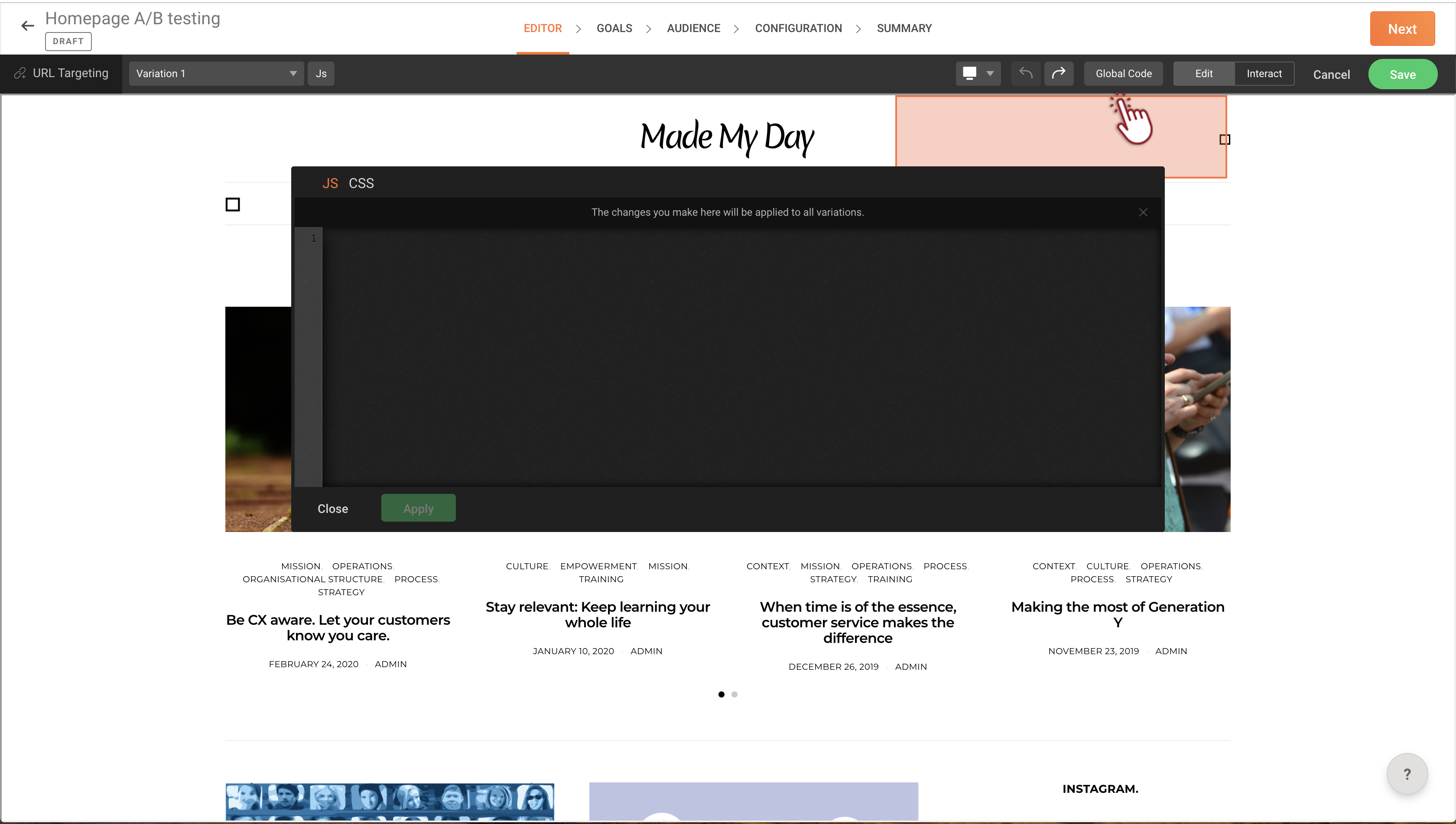Switch editor to Edit mode
Viewport: 1456px width, 824px height.
pos(1203,74)
